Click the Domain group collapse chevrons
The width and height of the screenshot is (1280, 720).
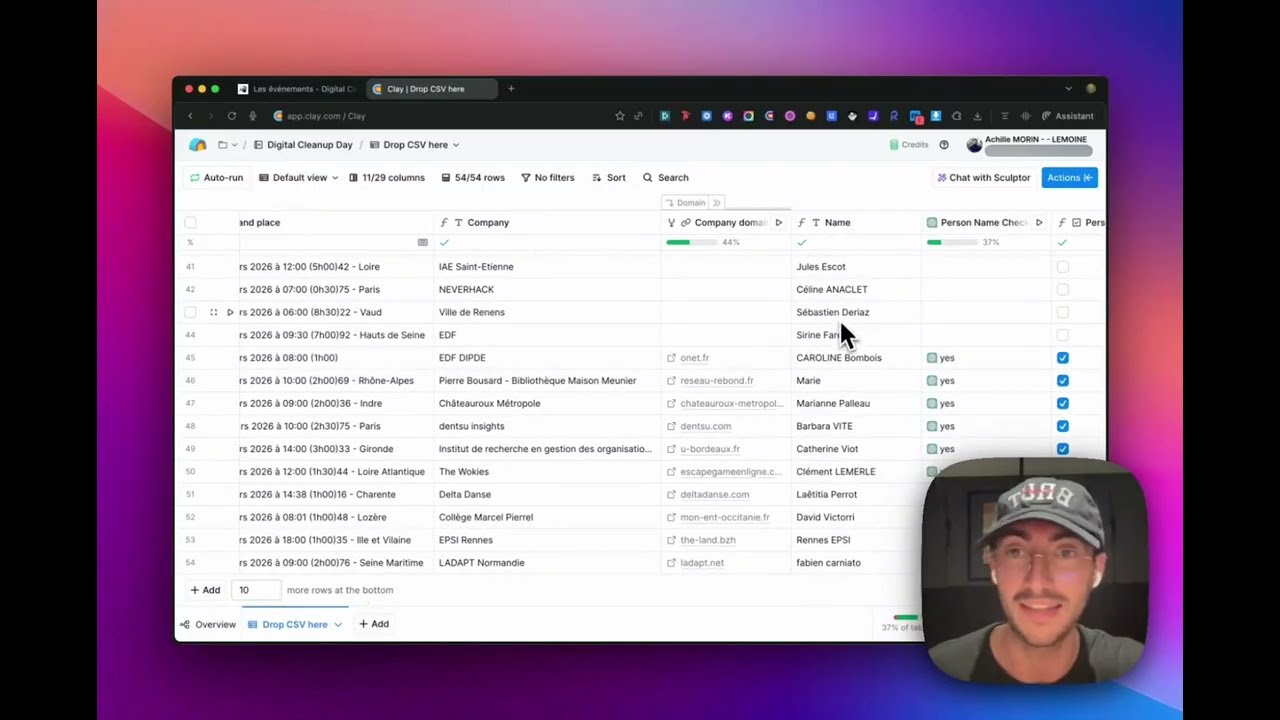click(716, 203)
